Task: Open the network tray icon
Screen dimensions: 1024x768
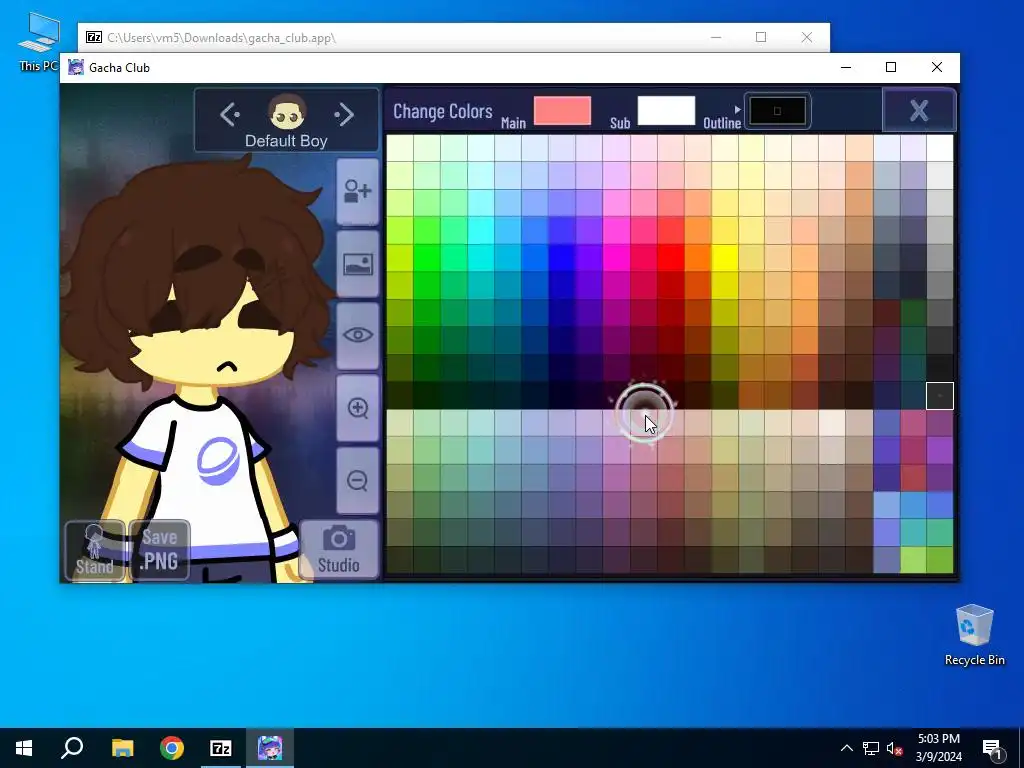Action: pyautogui.click(x=871, y=748)
